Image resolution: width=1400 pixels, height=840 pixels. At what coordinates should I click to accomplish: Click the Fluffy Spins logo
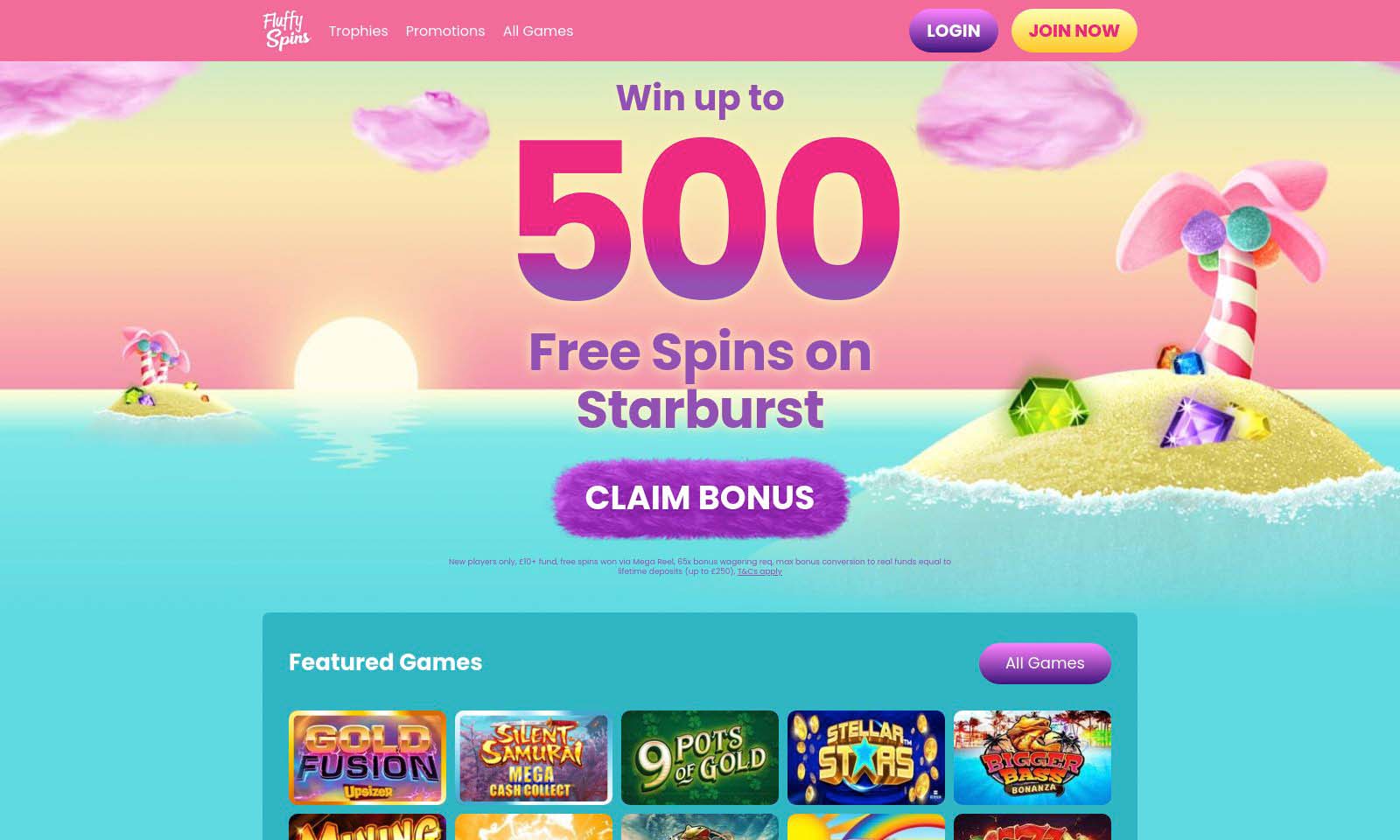point(286,31)
